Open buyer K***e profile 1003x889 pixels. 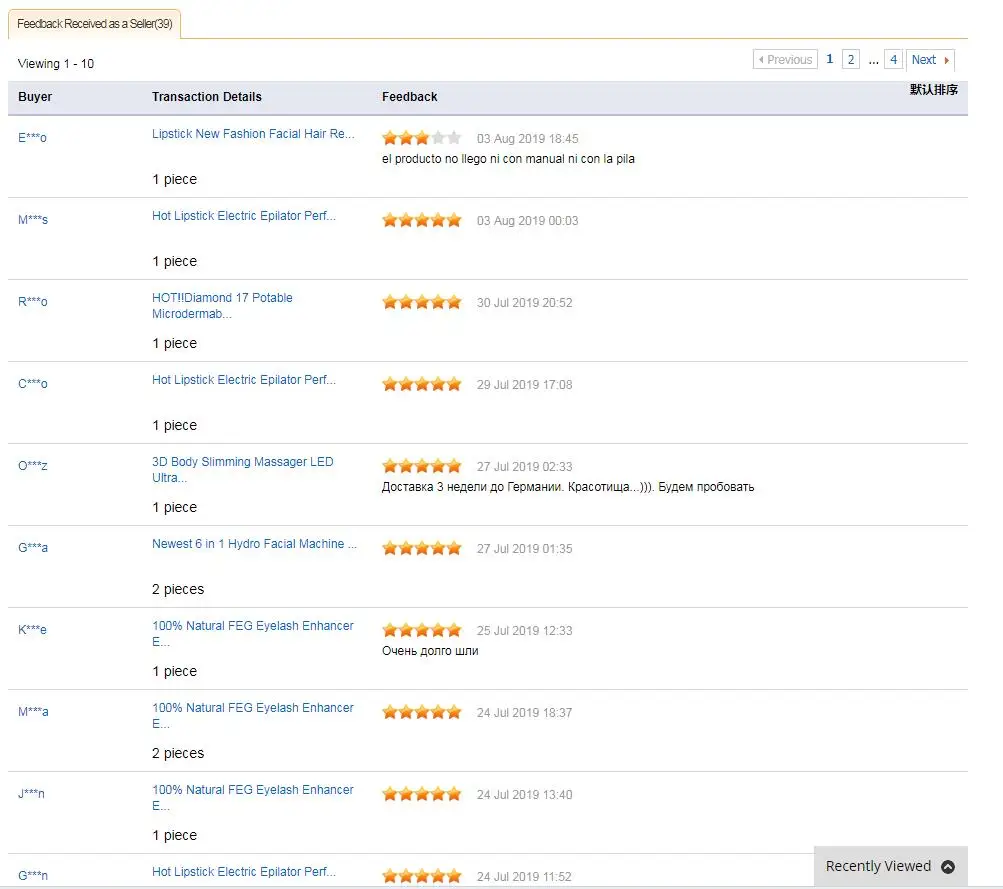click(32, 629)
